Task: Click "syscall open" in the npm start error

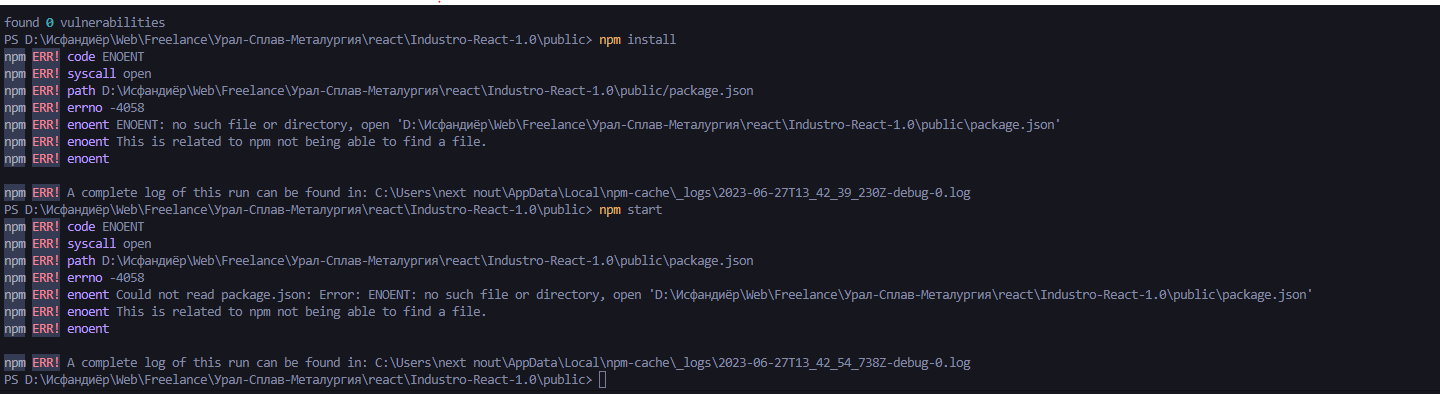Action: pyautogui.click(x=110, y=244)
